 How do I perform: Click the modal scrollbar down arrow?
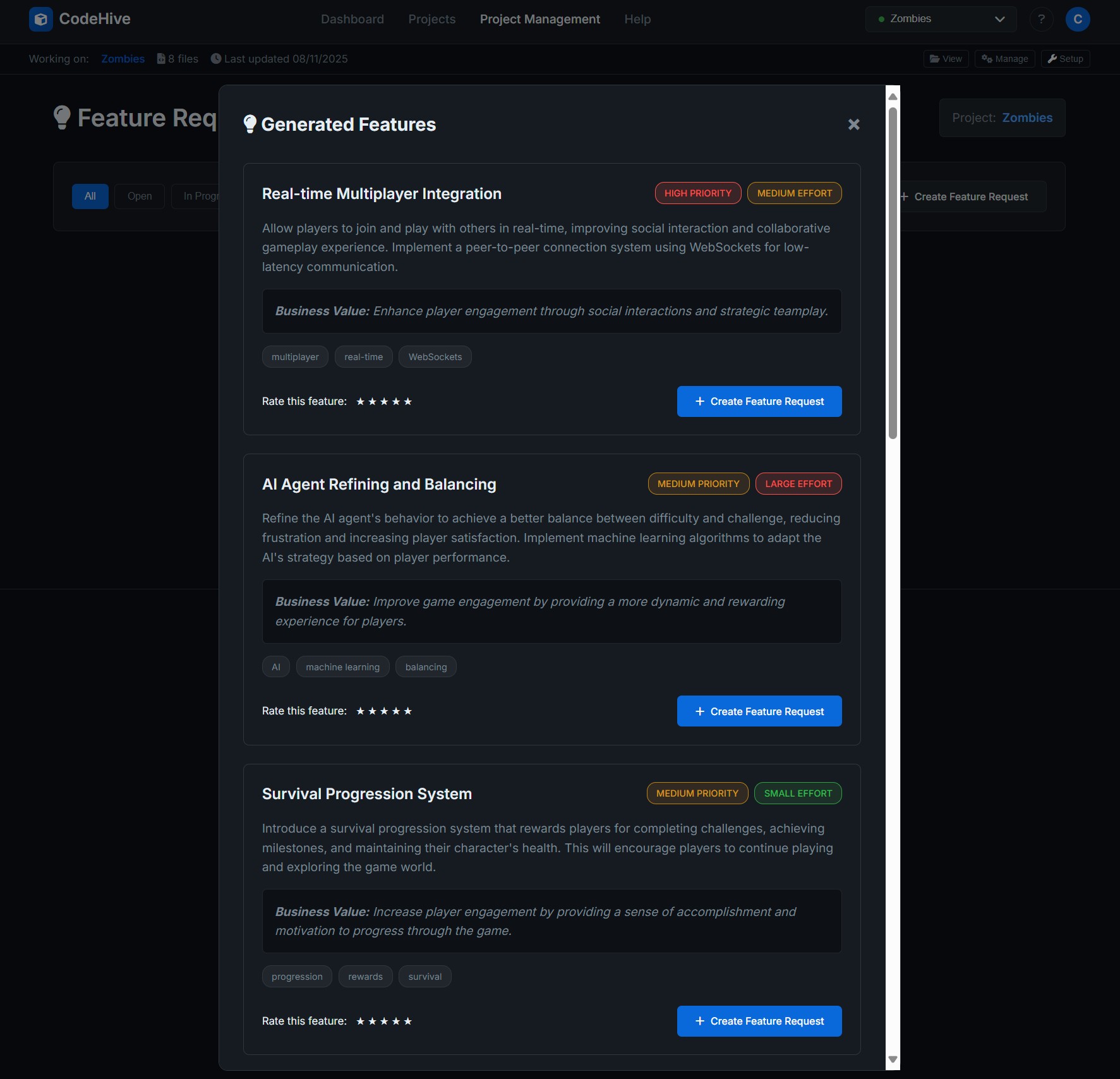892,1059
